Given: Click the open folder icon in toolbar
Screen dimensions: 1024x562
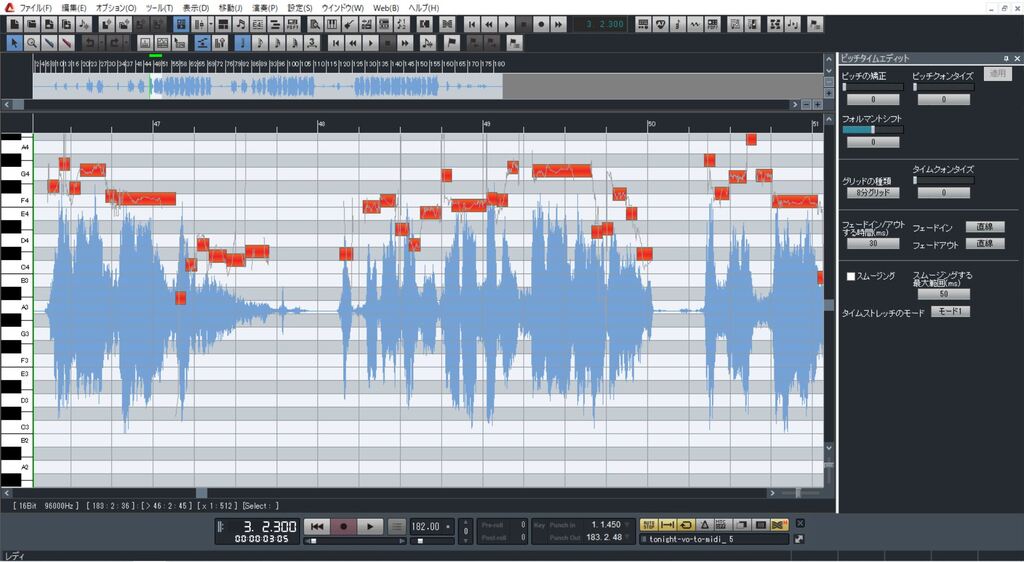Looking at the screenshot, I should pyautogui.click(x=31, y=24).
